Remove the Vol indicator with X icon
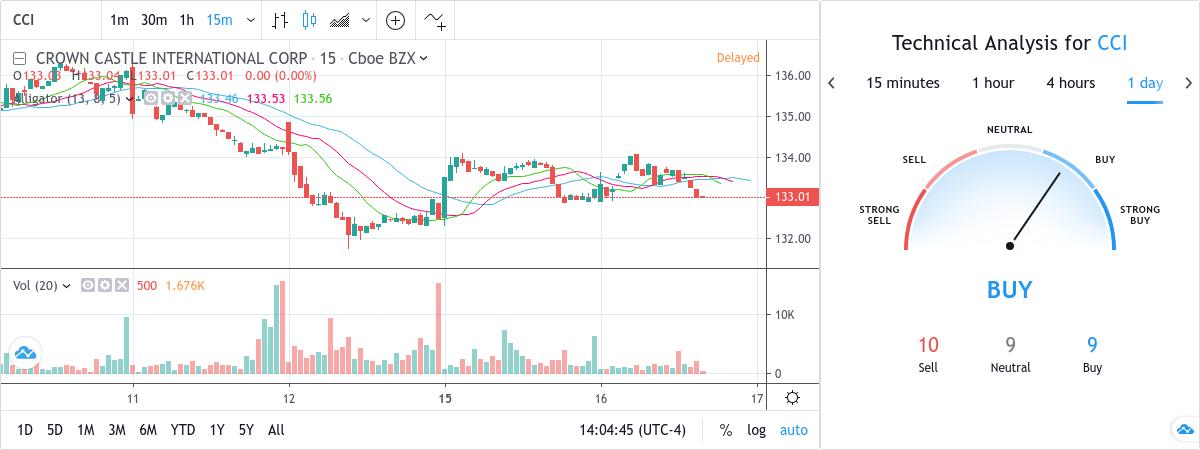Image resolution: width=1200 pixels, height=450 pixels. coord(121,286)
